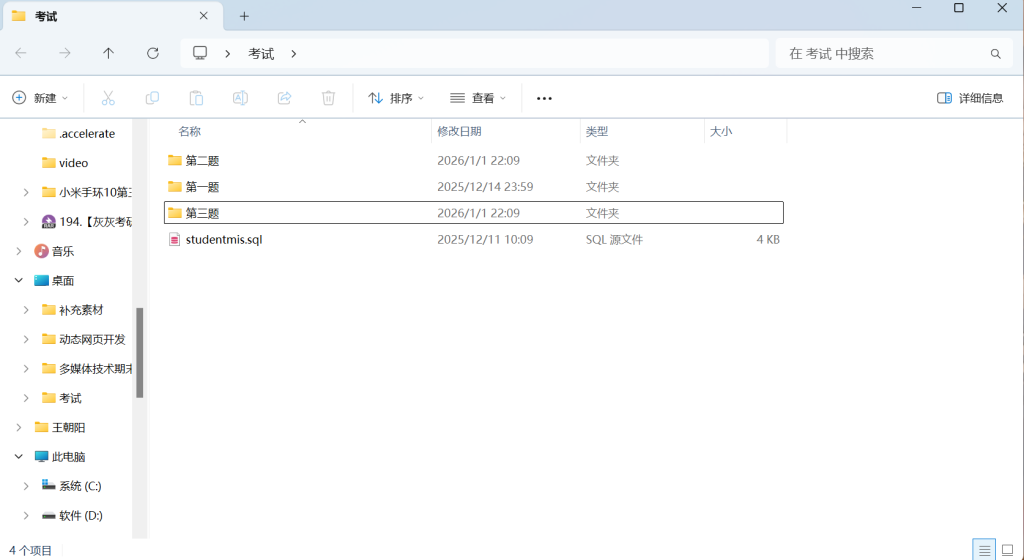The image size is (1024, 560).
Task: Expand the 音乐 folder in sidebar
Action: click(x=19, y=251)
